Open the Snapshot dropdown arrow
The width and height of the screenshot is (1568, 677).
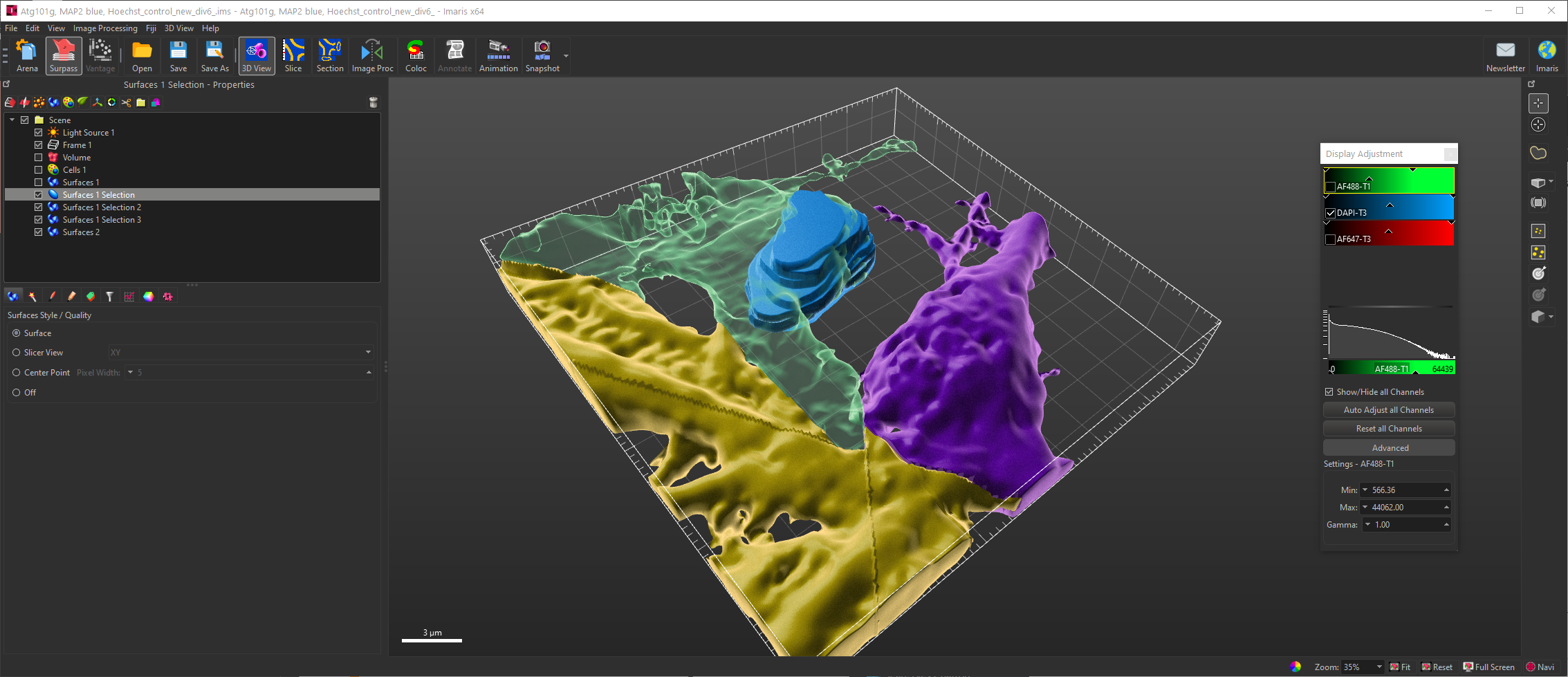click(x=566, y=56)
